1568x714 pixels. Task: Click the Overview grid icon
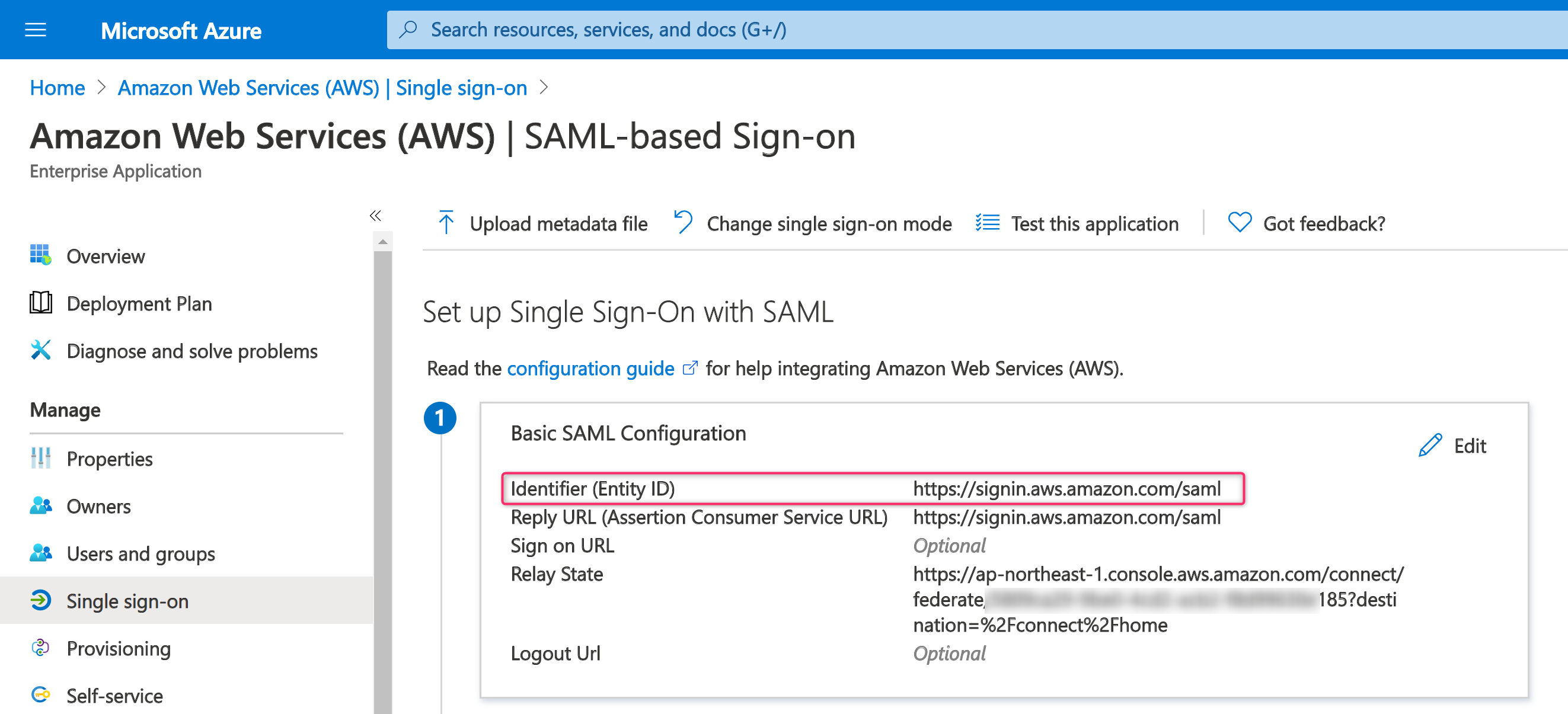[40, 255]
